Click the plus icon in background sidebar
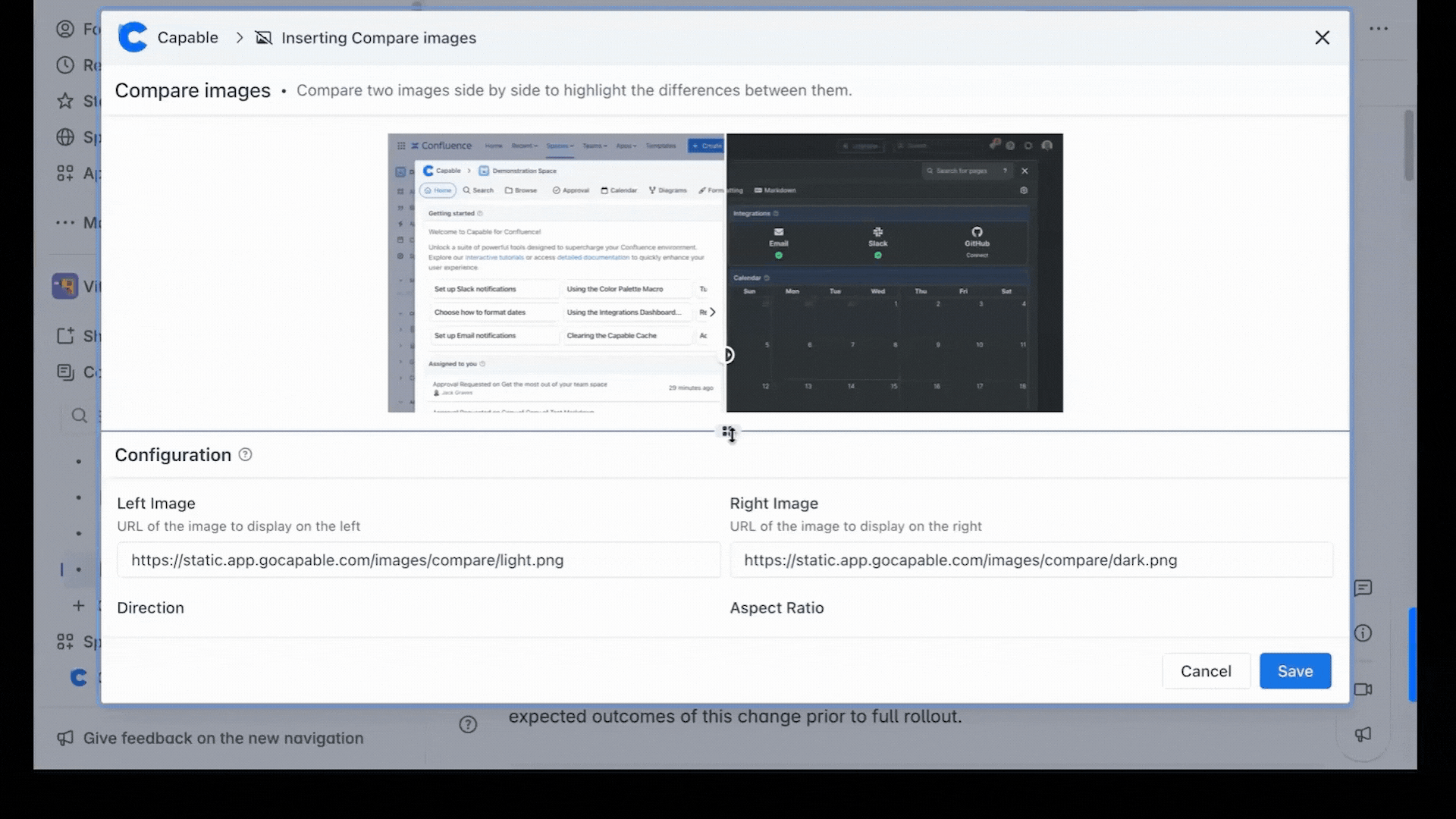The width and height of the screenshot is (1456, 819). [x=79, y=605]
